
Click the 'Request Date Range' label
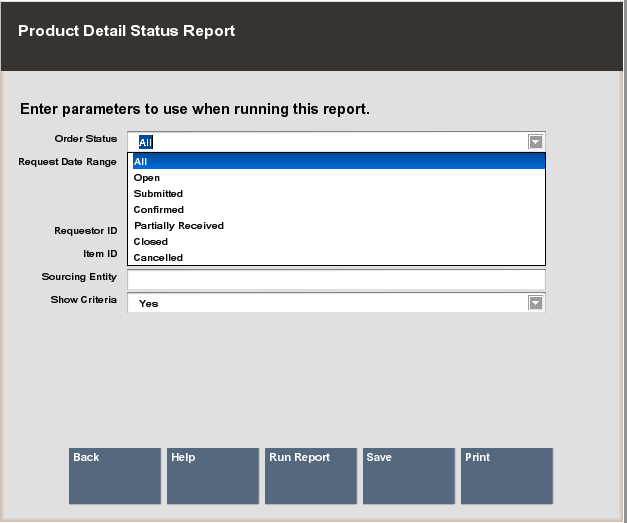coord(68,162)
